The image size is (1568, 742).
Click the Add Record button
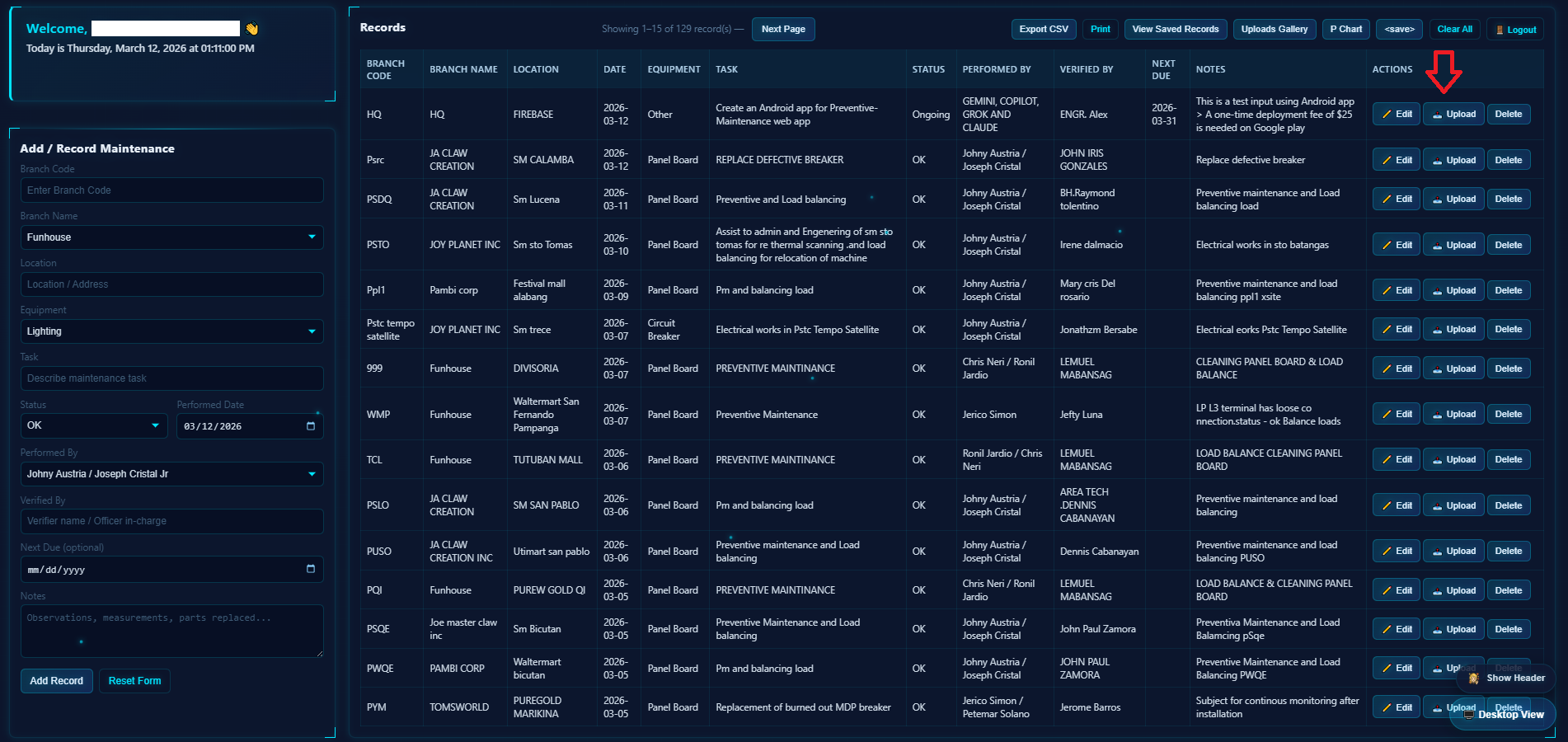[56, 681]
